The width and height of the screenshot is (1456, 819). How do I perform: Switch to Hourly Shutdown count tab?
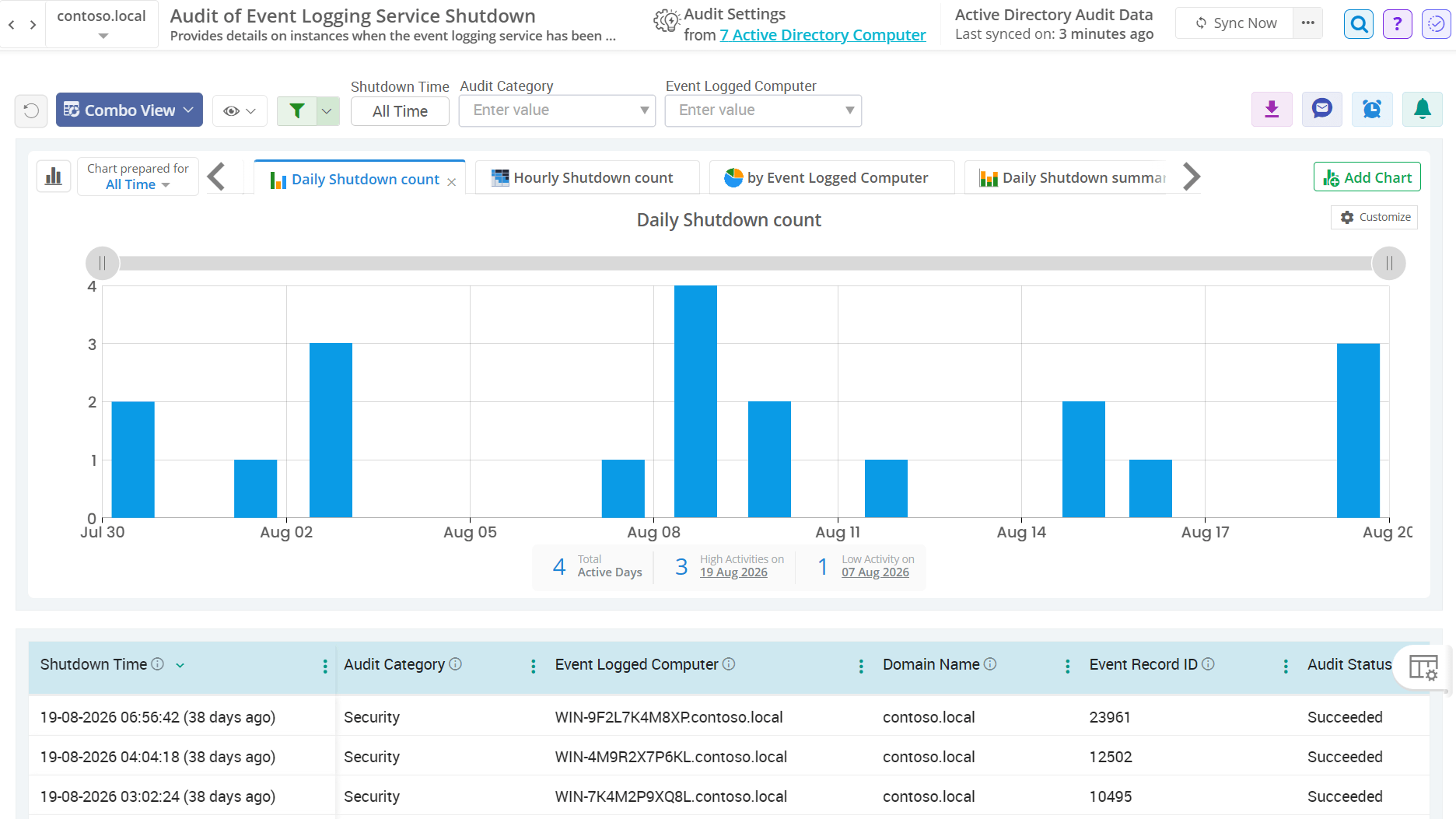click(x=587, y=177)
